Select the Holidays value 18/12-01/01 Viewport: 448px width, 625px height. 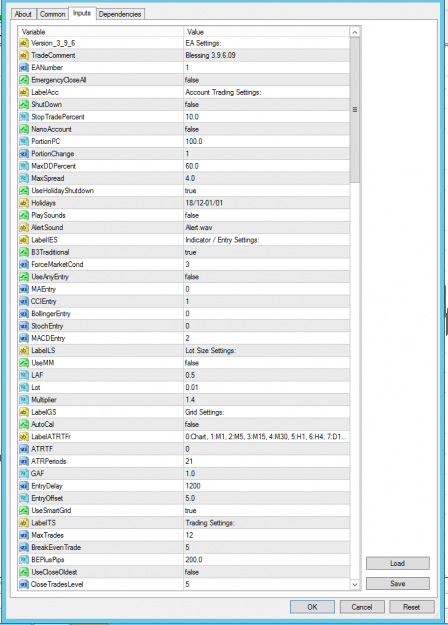pyautogui.click(x=204, y=203)
